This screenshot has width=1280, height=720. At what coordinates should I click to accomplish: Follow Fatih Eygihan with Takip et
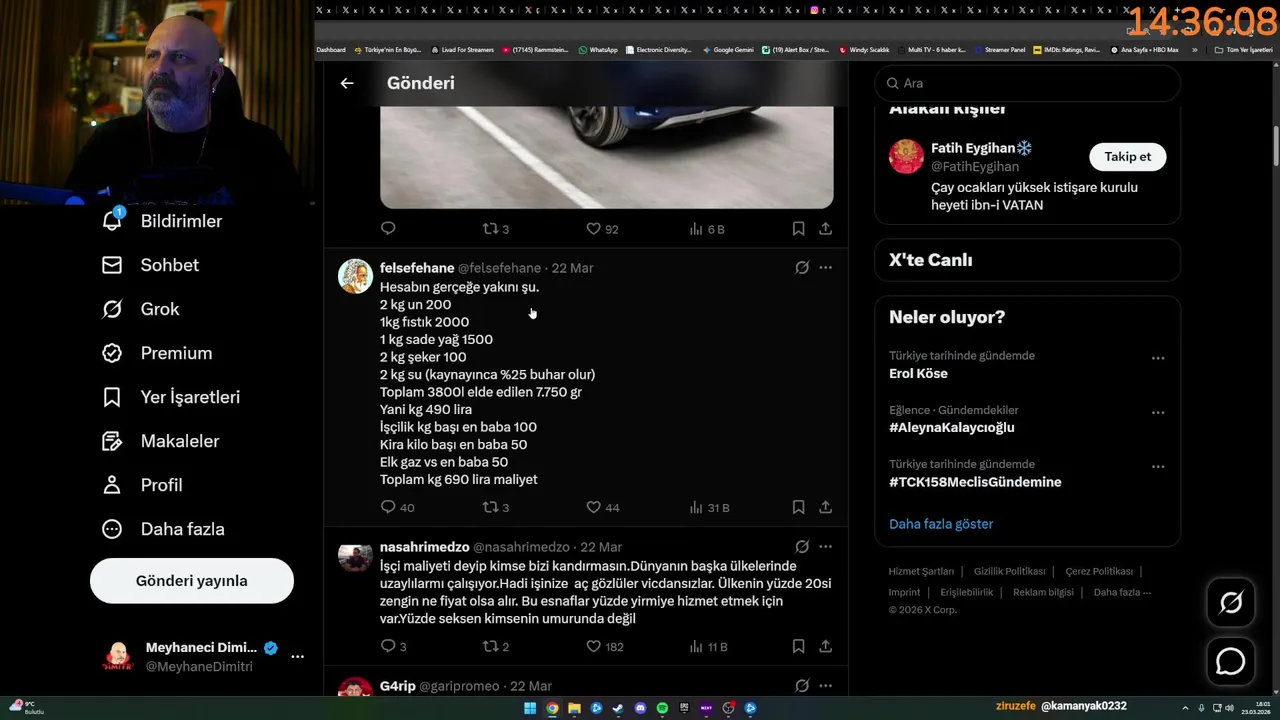(1127, 157)
